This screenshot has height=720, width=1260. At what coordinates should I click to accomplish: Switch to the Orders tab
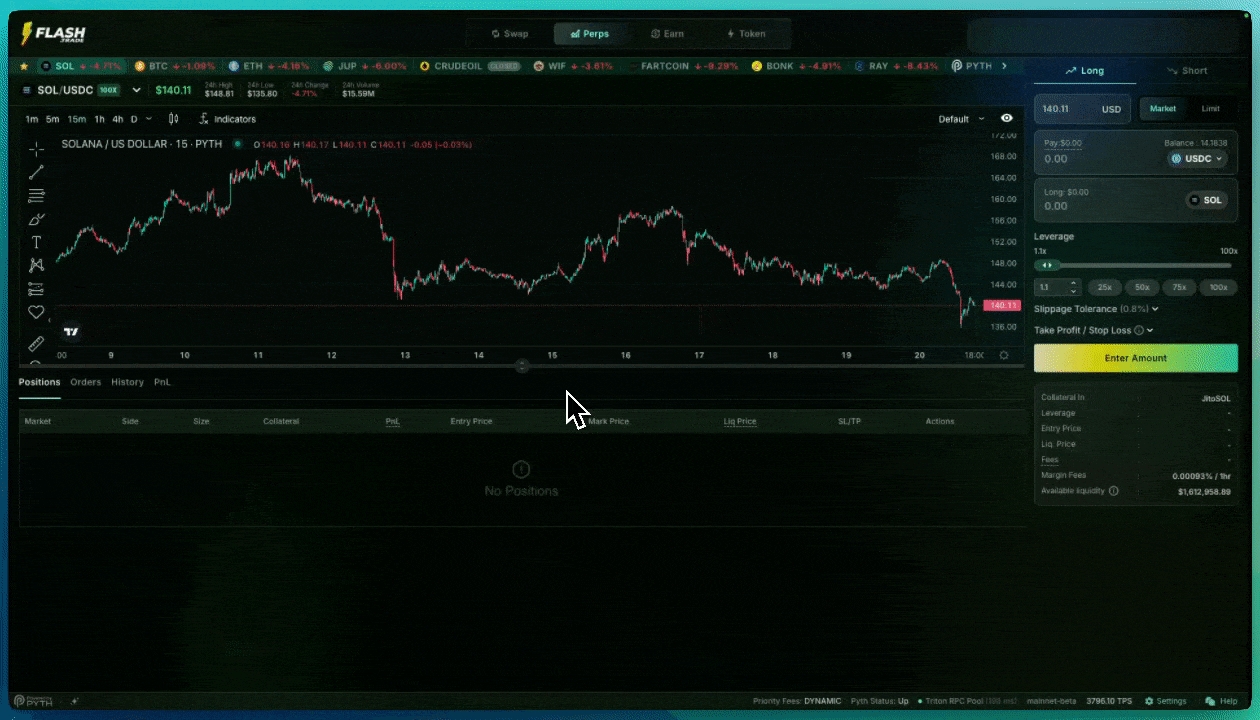click(x=85, y=382)
